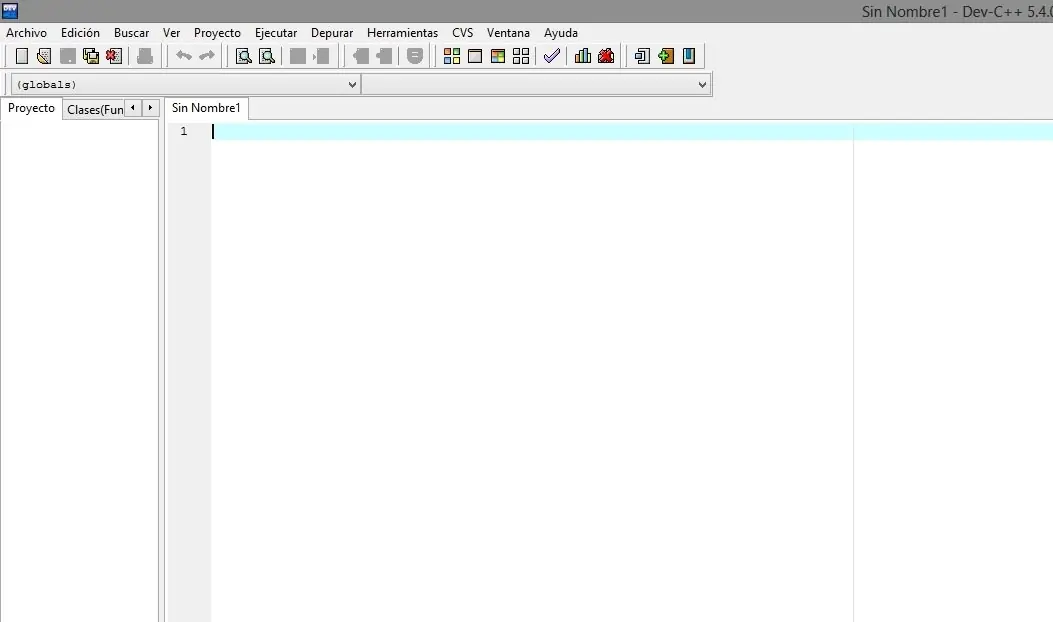Click the disabled icon with small arrow

[321, 56]
